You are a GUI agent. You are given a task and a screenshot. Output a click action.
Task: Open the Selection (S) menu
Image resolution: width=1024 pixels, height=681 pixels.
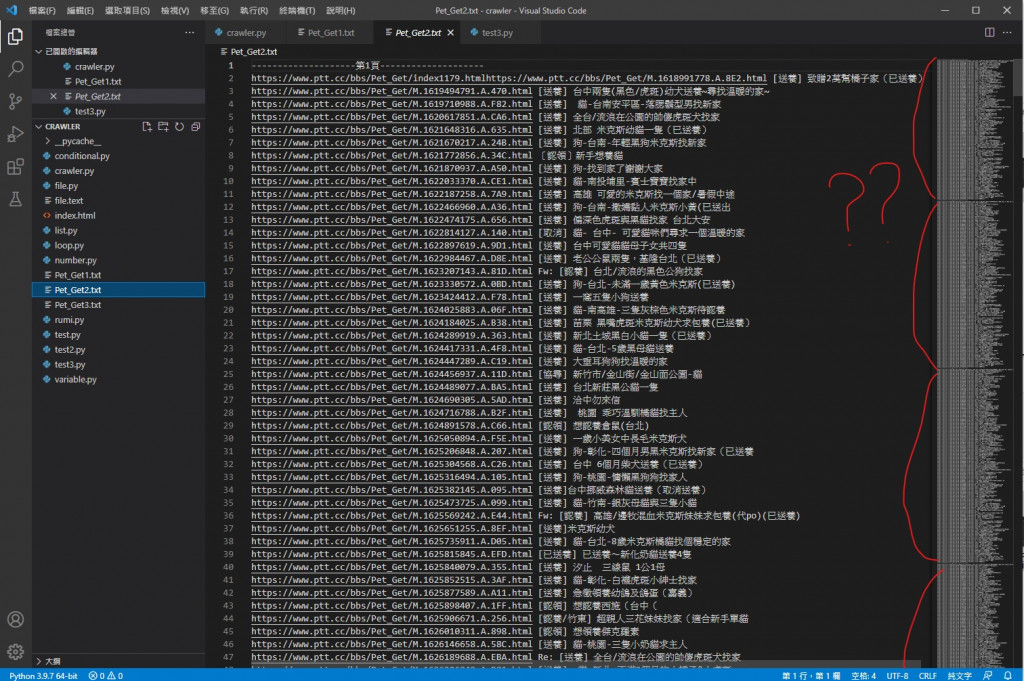tap(127, 10)
